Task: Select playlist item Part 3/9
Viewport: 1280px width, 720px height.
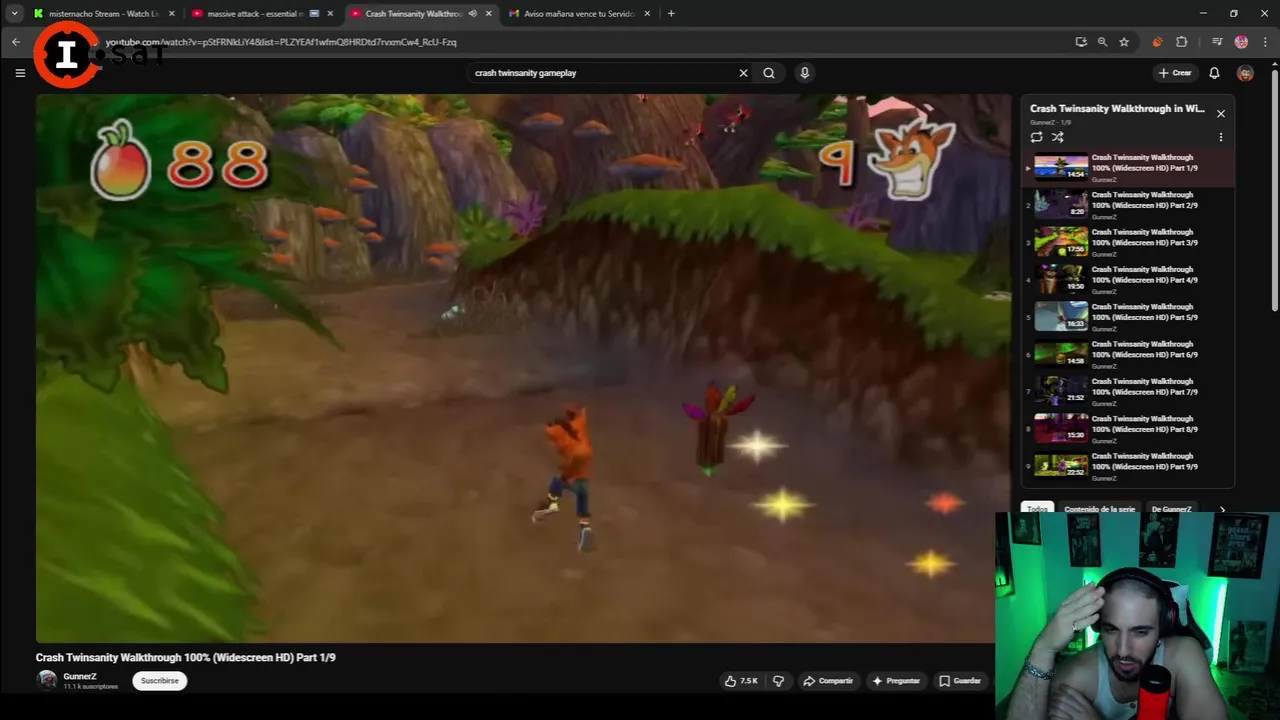Action: 1129,241
